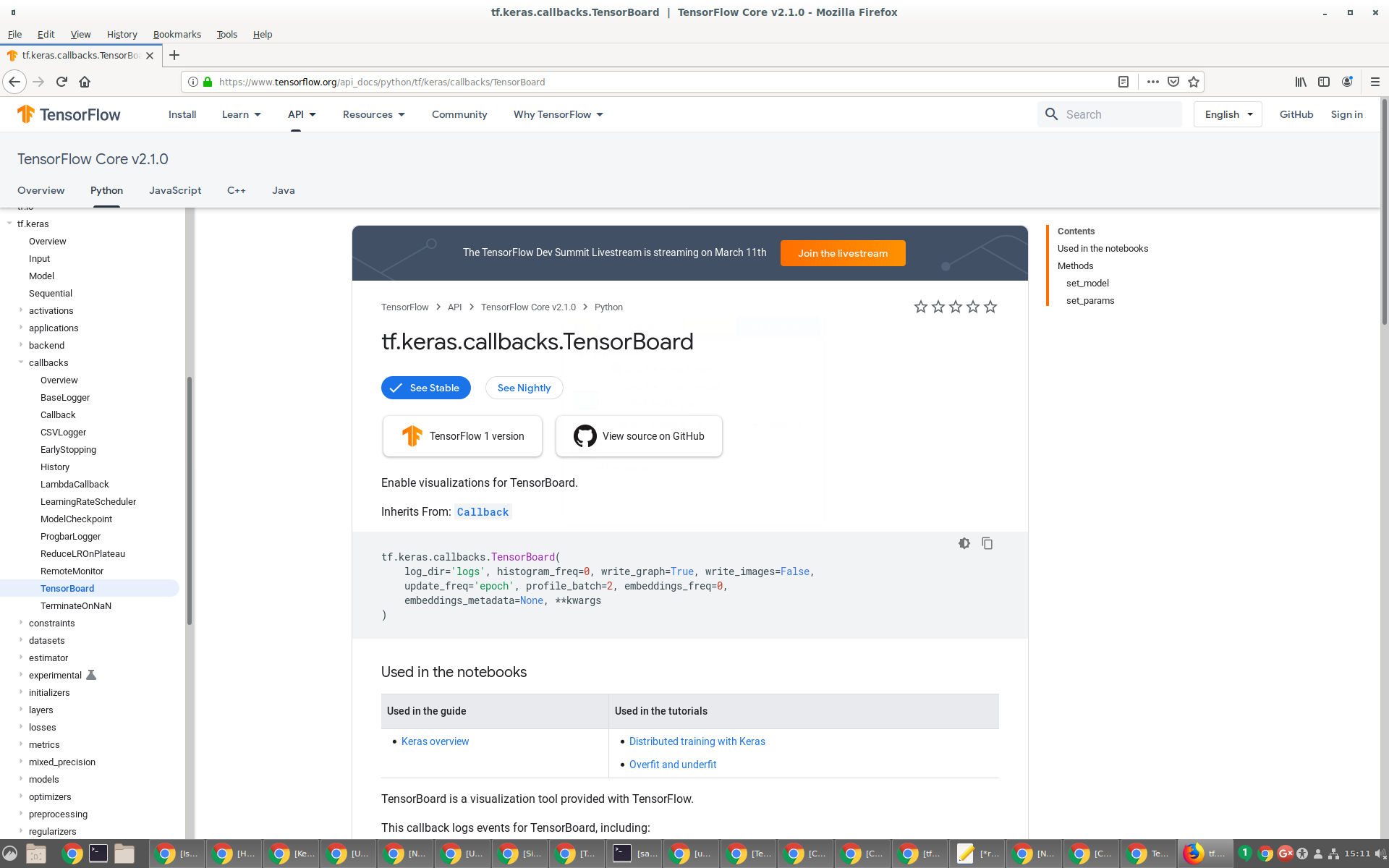1389x868 pixels.
Task: Toggle the code block theme with brightness icon
Action: 964,543
